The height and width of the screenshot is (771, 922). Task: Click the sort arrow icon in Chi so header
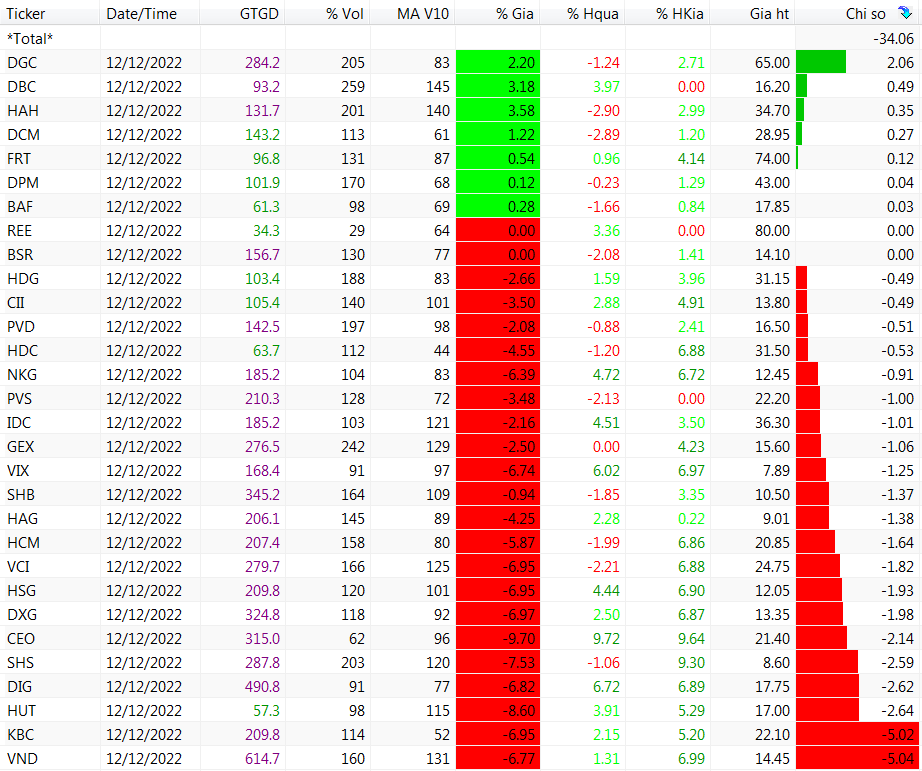tap(905, 12)
